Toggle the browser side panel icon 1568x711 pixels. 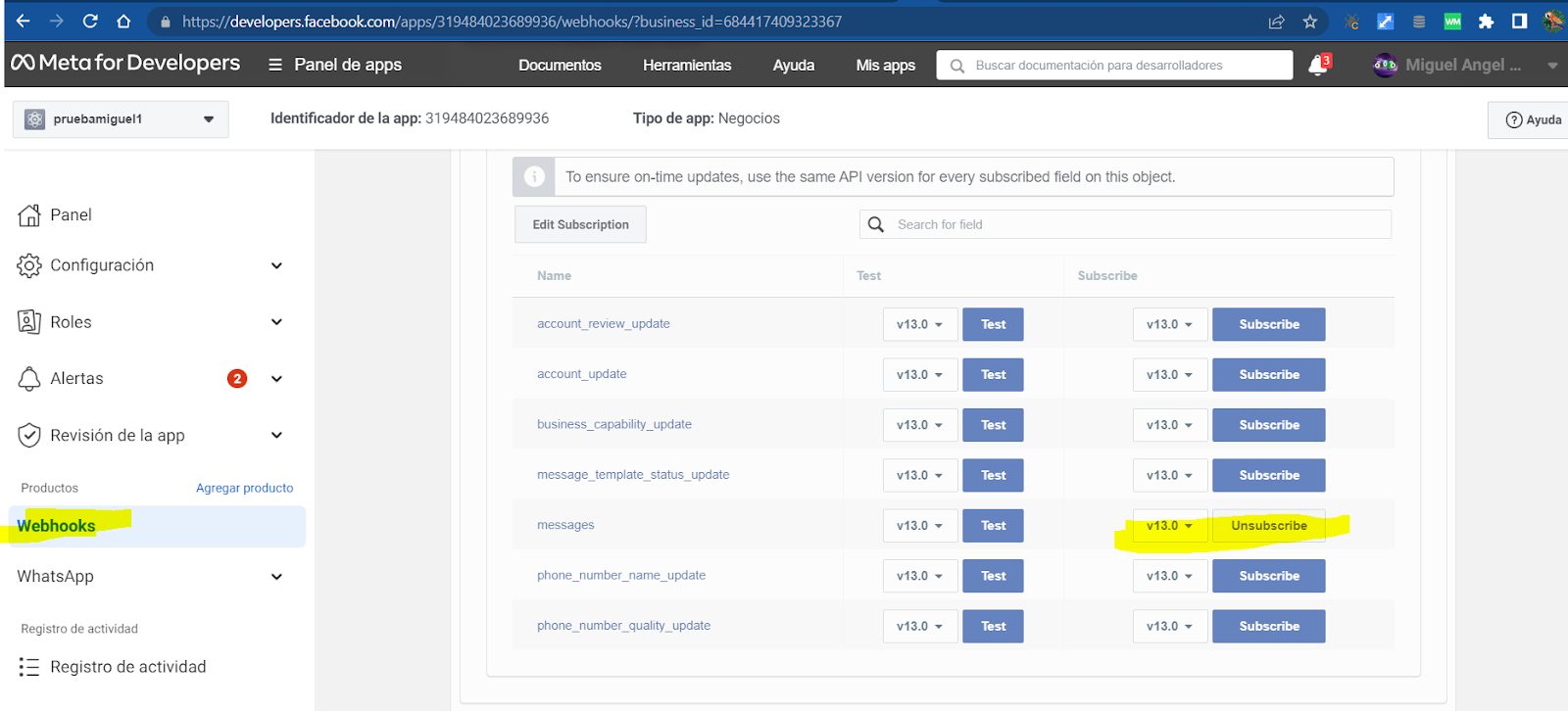(x=1519, y=22)
